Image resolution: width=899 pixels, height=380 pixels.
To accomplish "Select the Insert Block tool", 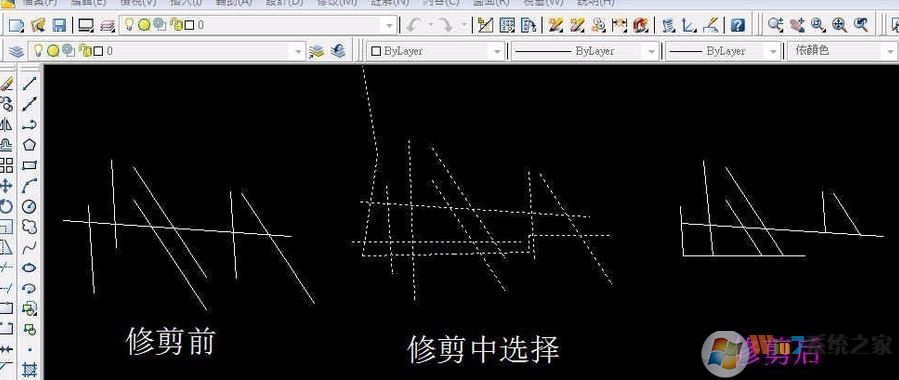I will [x=29, y=309].
